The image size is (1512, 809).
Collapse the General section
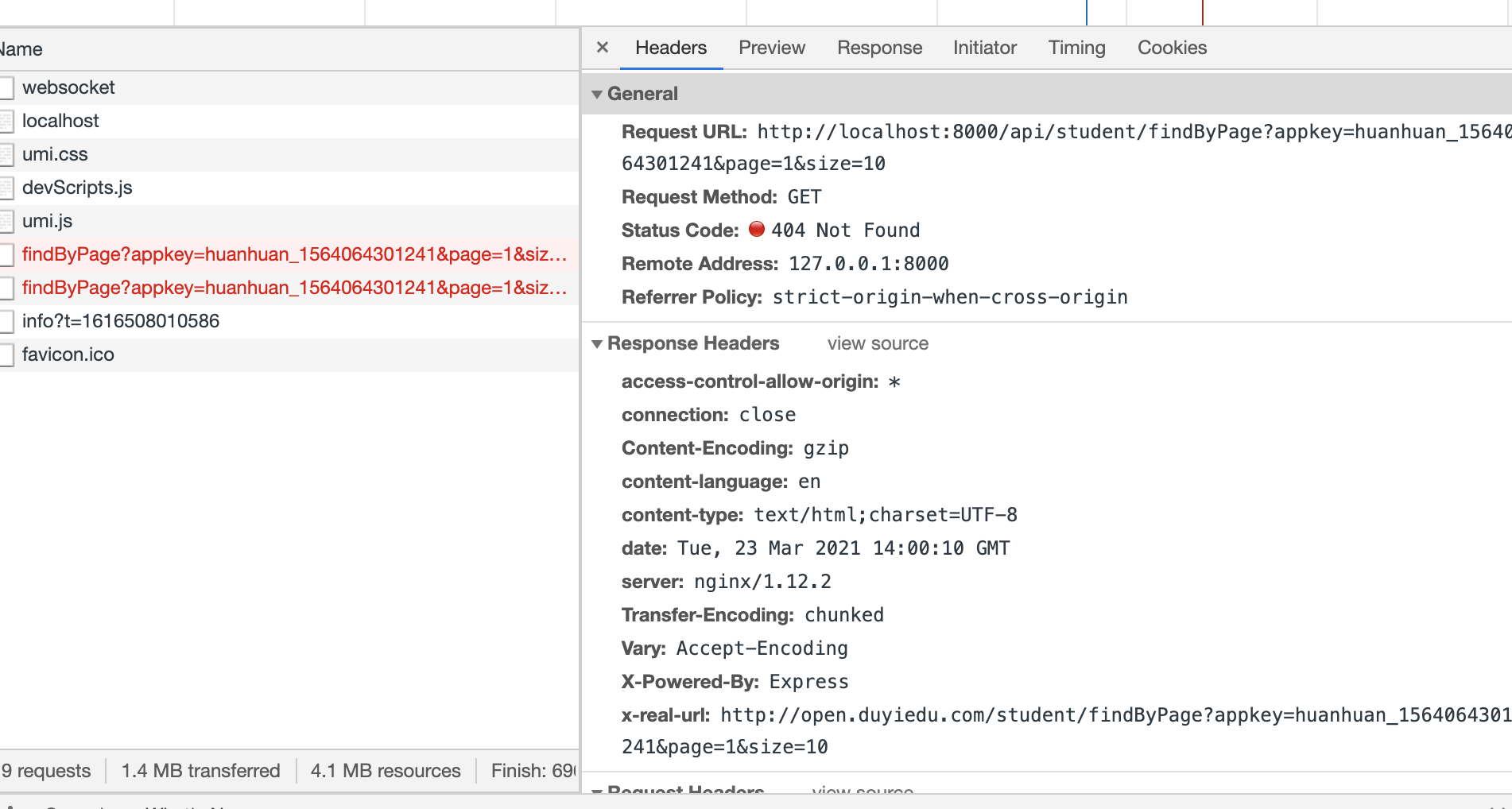pos(598,94)
